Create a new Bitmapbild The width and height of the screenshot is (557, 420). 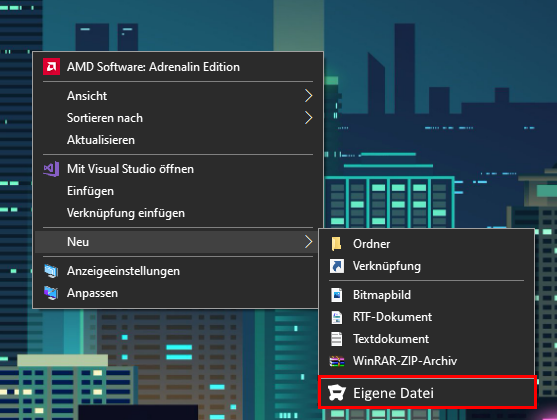(x=427, y=295)
